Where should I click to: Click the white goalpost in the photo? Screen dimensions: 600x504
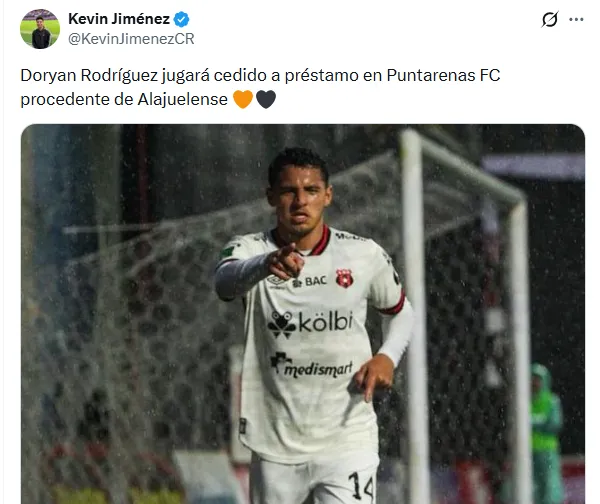413,314
